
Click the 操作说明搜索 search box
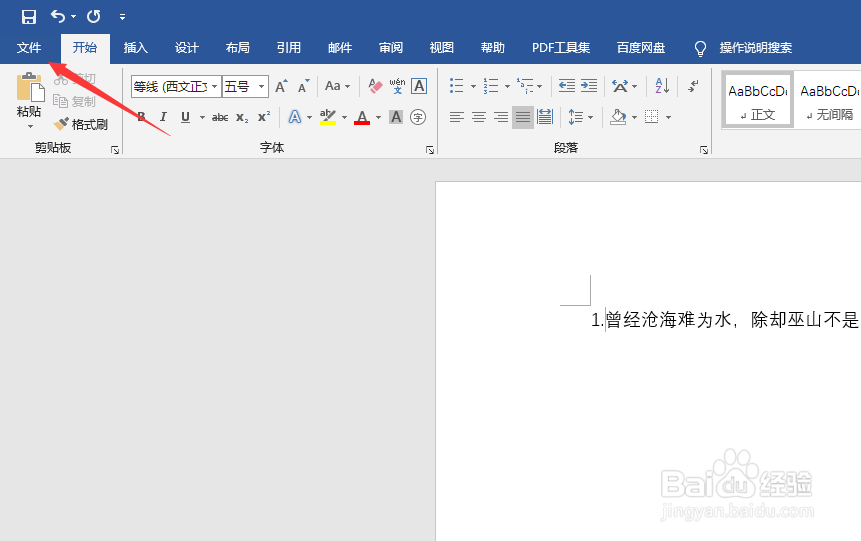coord(756,48)
